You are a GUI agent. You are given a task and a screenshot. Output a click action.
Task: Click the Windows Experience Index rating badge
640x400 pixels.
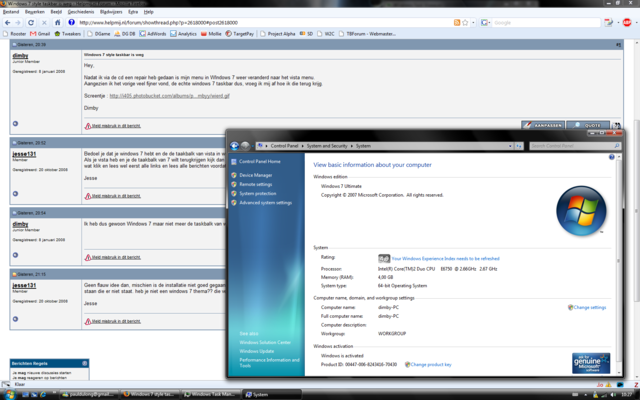[x=384, y=258]
